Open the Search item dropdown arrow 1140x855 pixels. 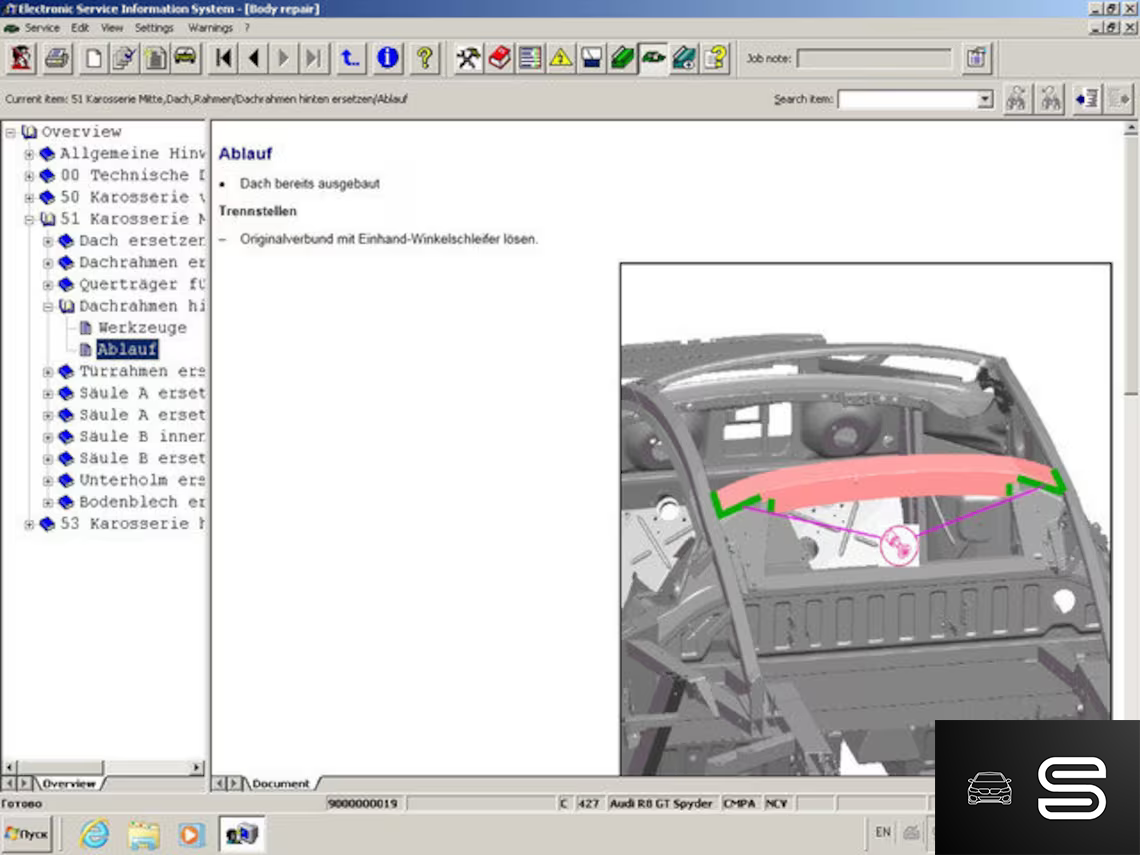point(985,99)
